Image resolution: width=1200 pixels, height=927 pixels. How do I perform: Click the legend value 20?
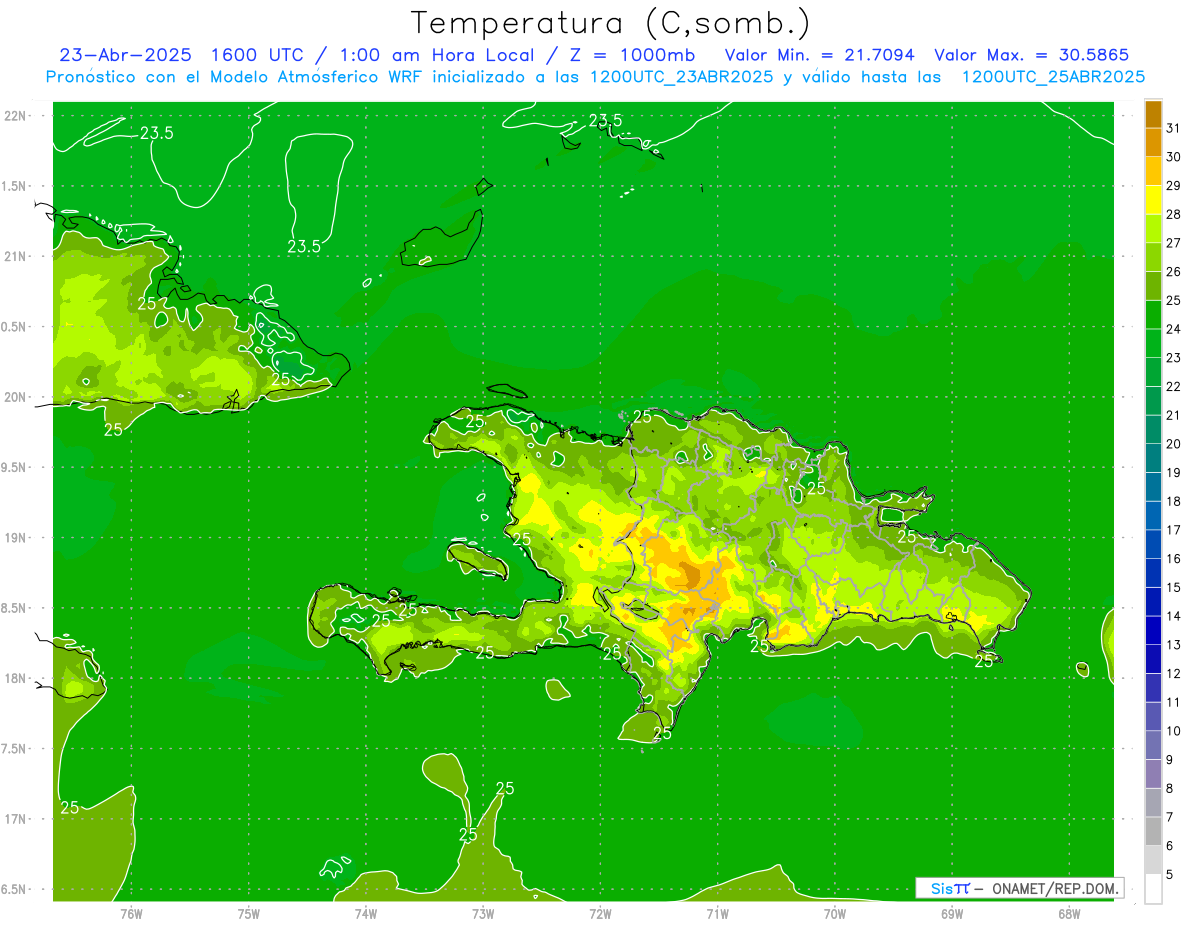(1173, 444)
